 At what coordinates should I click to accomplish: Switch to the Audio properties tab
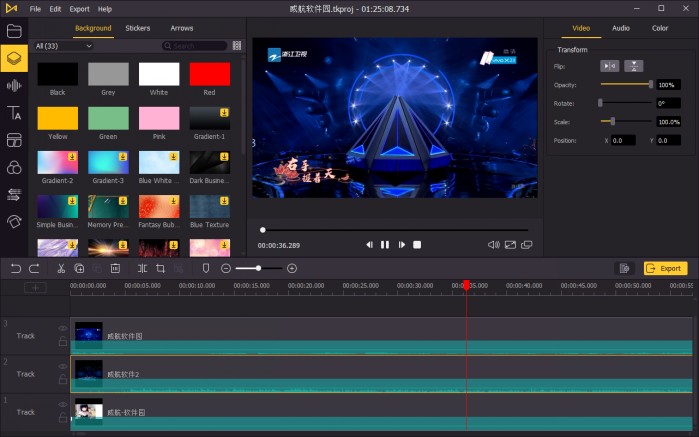coord(621,28)
